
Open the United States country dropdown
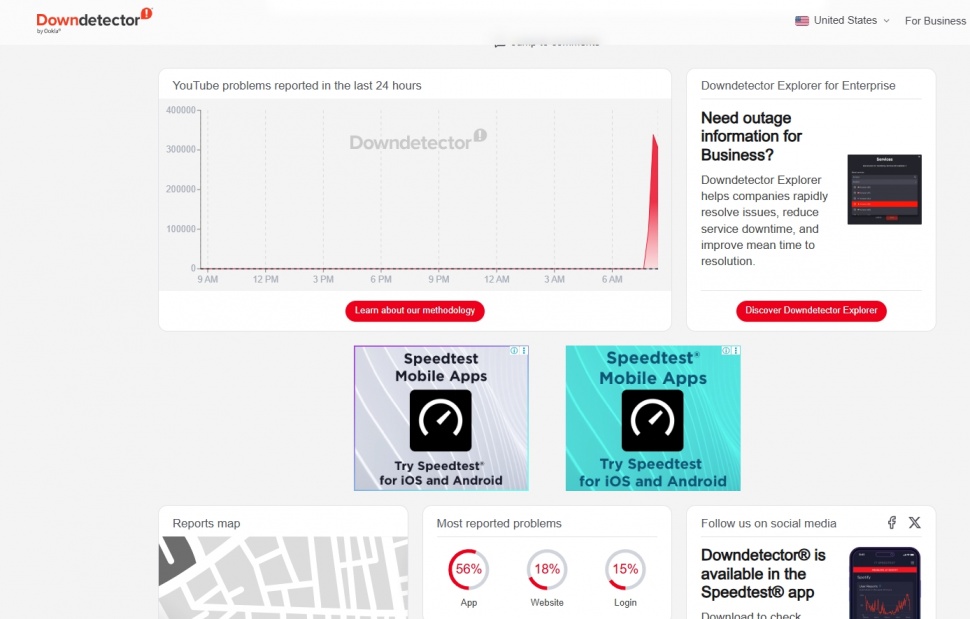848,20
